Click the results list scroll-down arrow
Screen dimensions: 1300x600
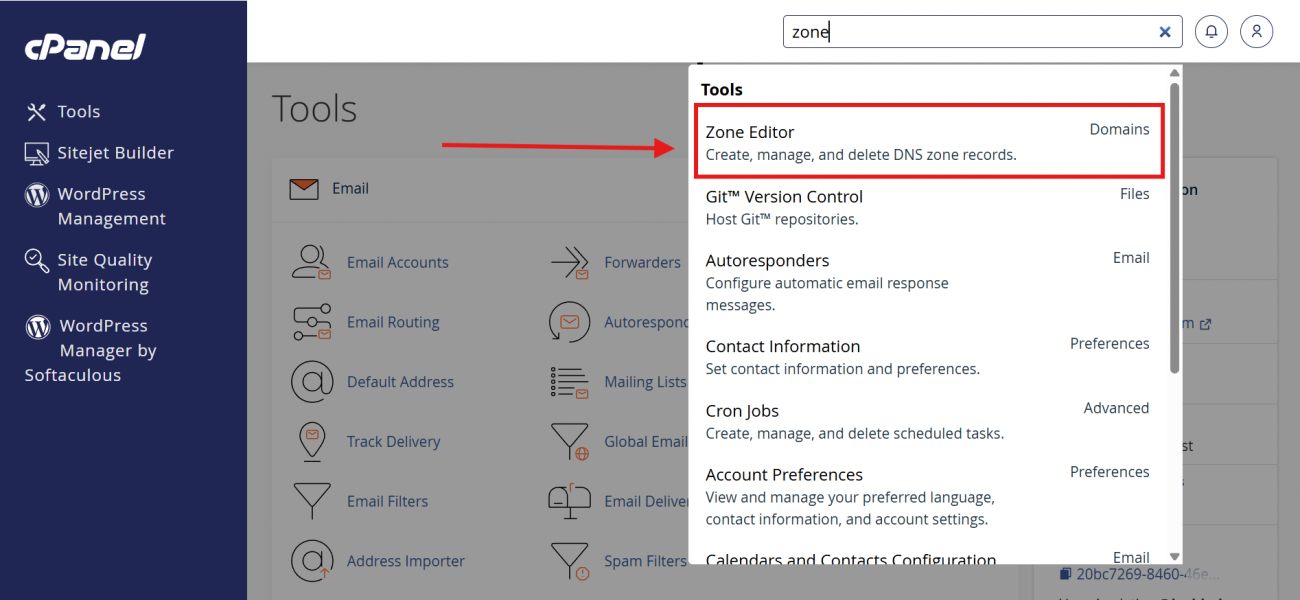[1175, 557]
